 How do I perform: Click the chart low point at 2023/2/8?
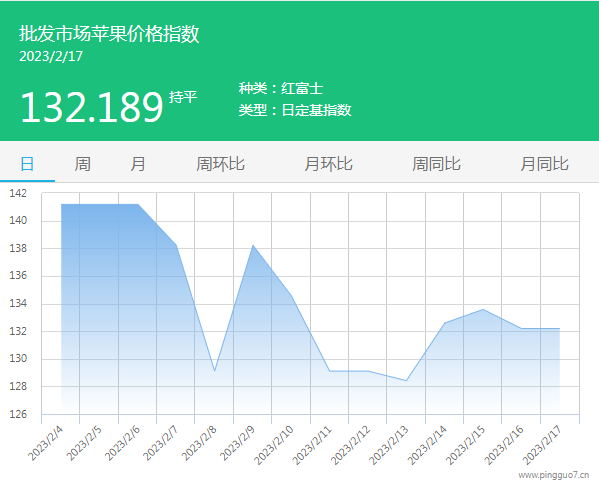point(215,371)
